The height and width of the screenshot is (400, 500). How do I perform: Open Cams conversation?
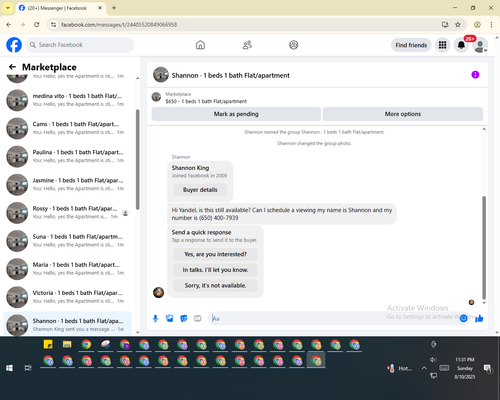[67, 128]
